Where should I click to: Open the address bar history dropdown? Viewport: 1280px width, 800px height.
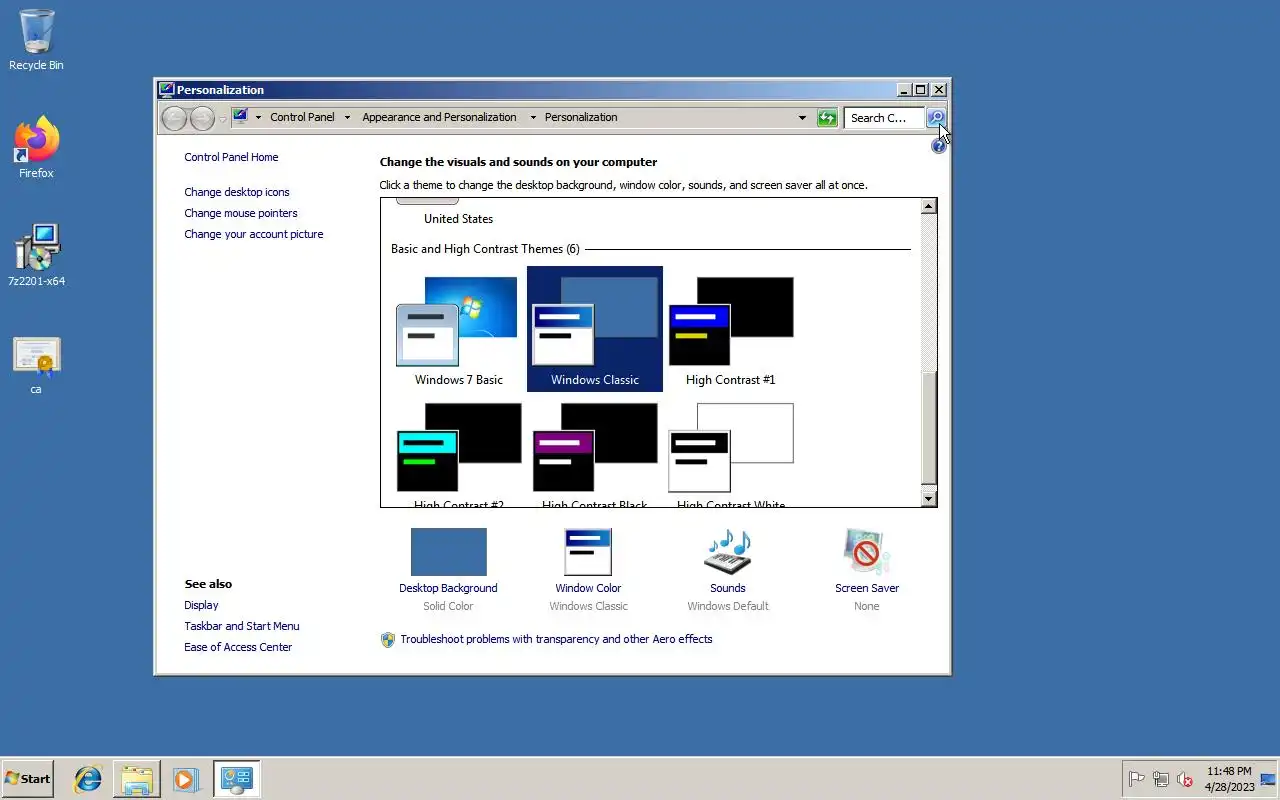point(802,118)
